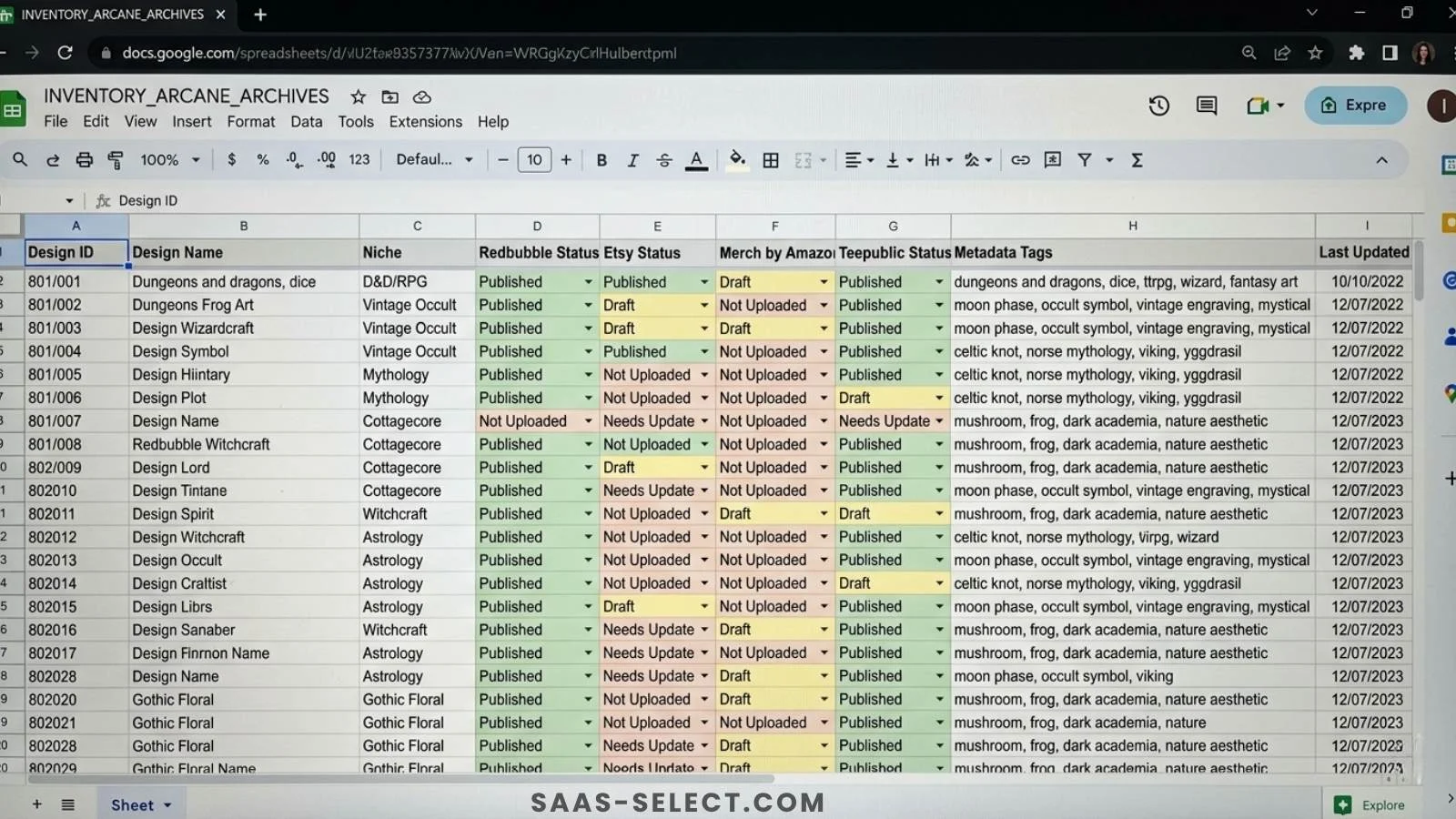The width and height of the screenshot is (1456, 819).
Task: Check the cloud save status icon
Action: pos(422,96)
